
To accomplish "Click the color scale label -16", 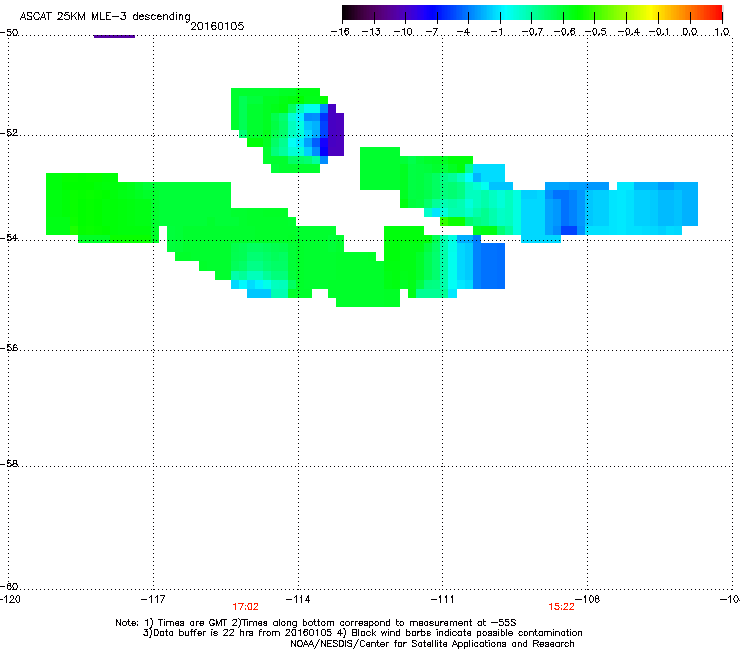I will point(340,32).
